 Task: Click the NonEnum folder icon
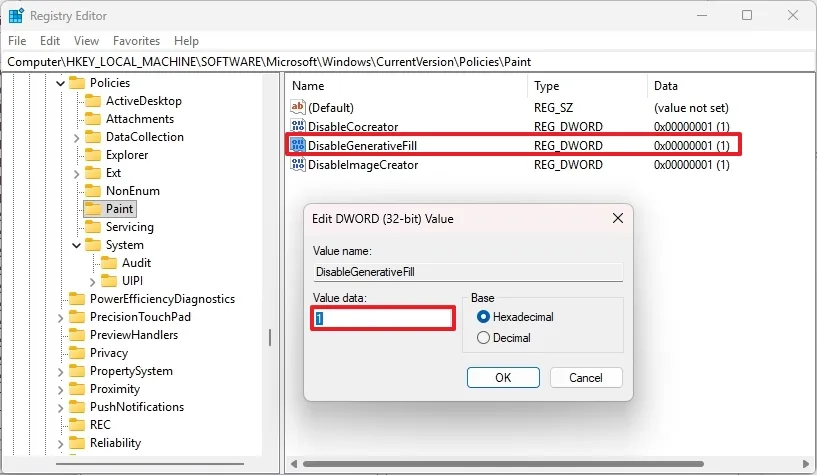pyautogui.click(x=93, y=191)
